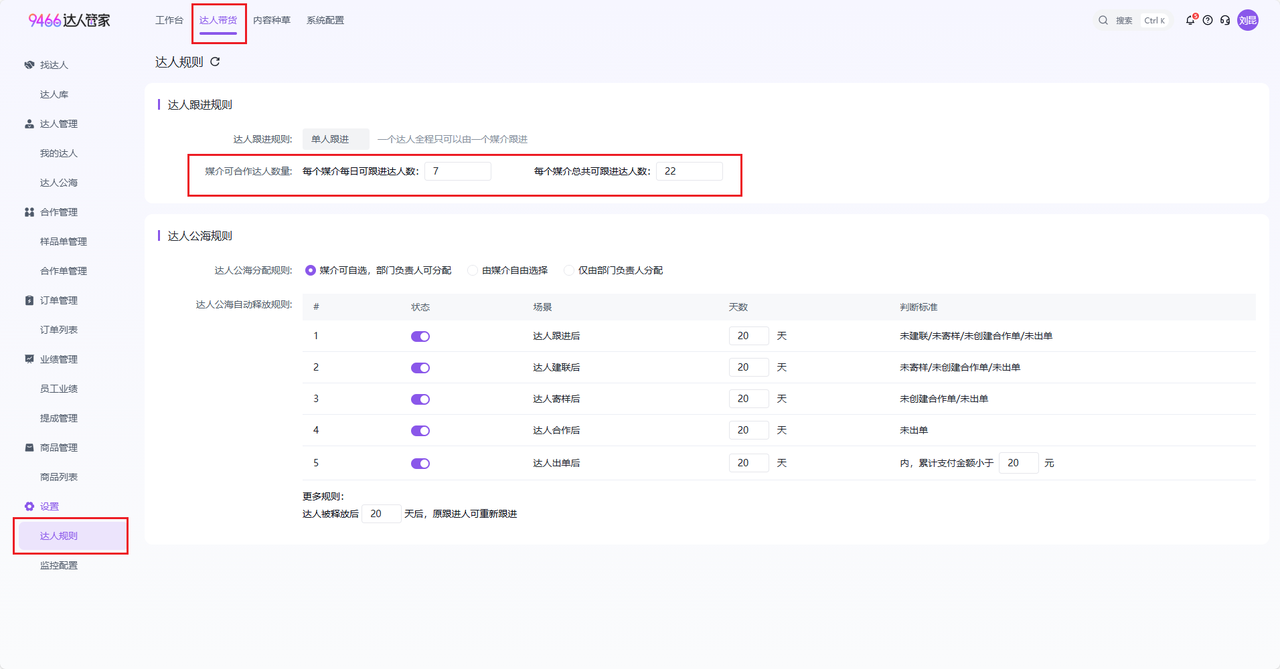Click the 订单管理 sidebar group icon
Screen dimensions: 1280x669
29,300
